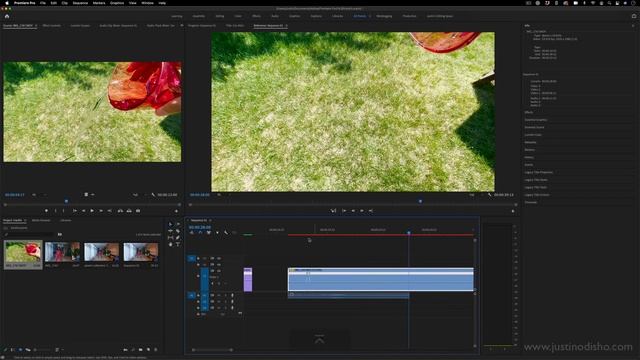Select the Slip tool

click(x=171, y=238)
